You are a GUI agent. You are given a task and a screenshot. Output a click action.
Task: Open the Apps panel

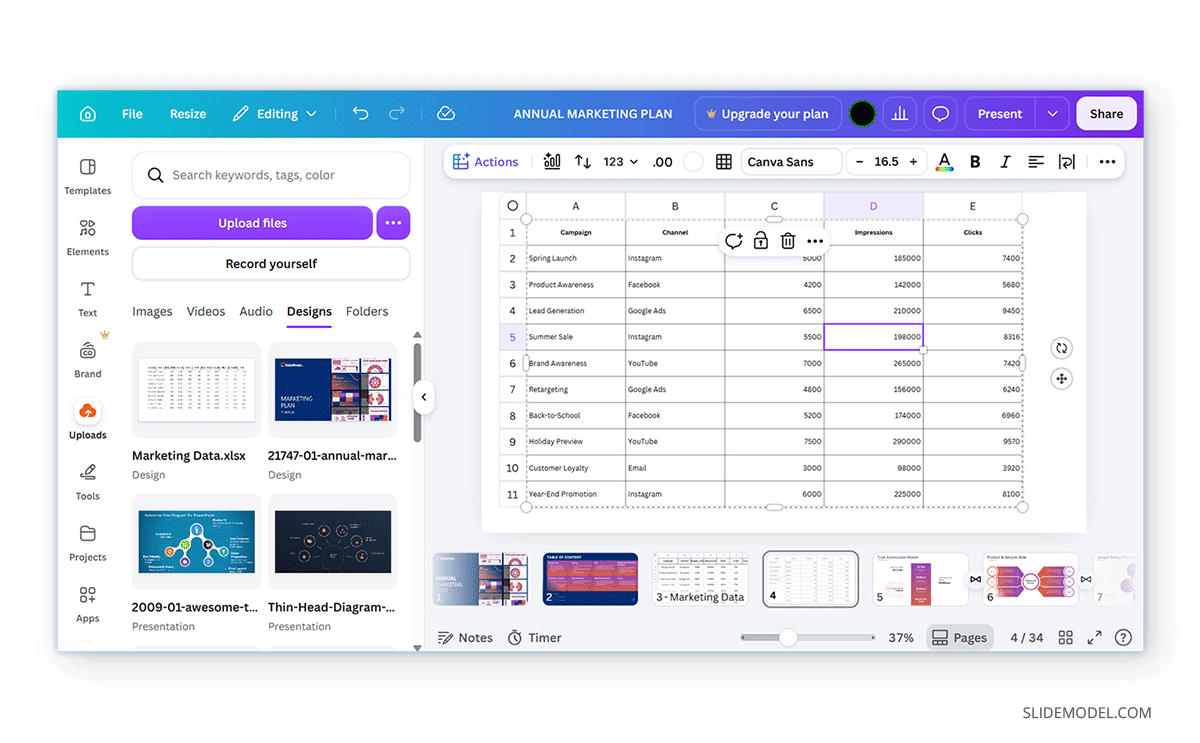[x=88, y=604]
